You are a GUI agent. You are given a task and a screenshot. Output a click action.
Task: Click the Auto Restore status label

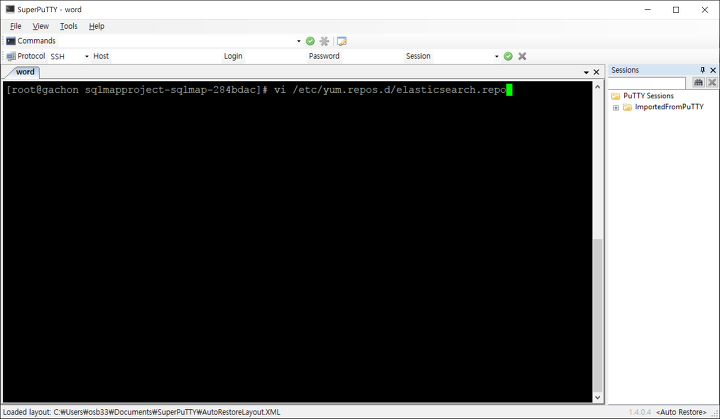coord(681,412)
